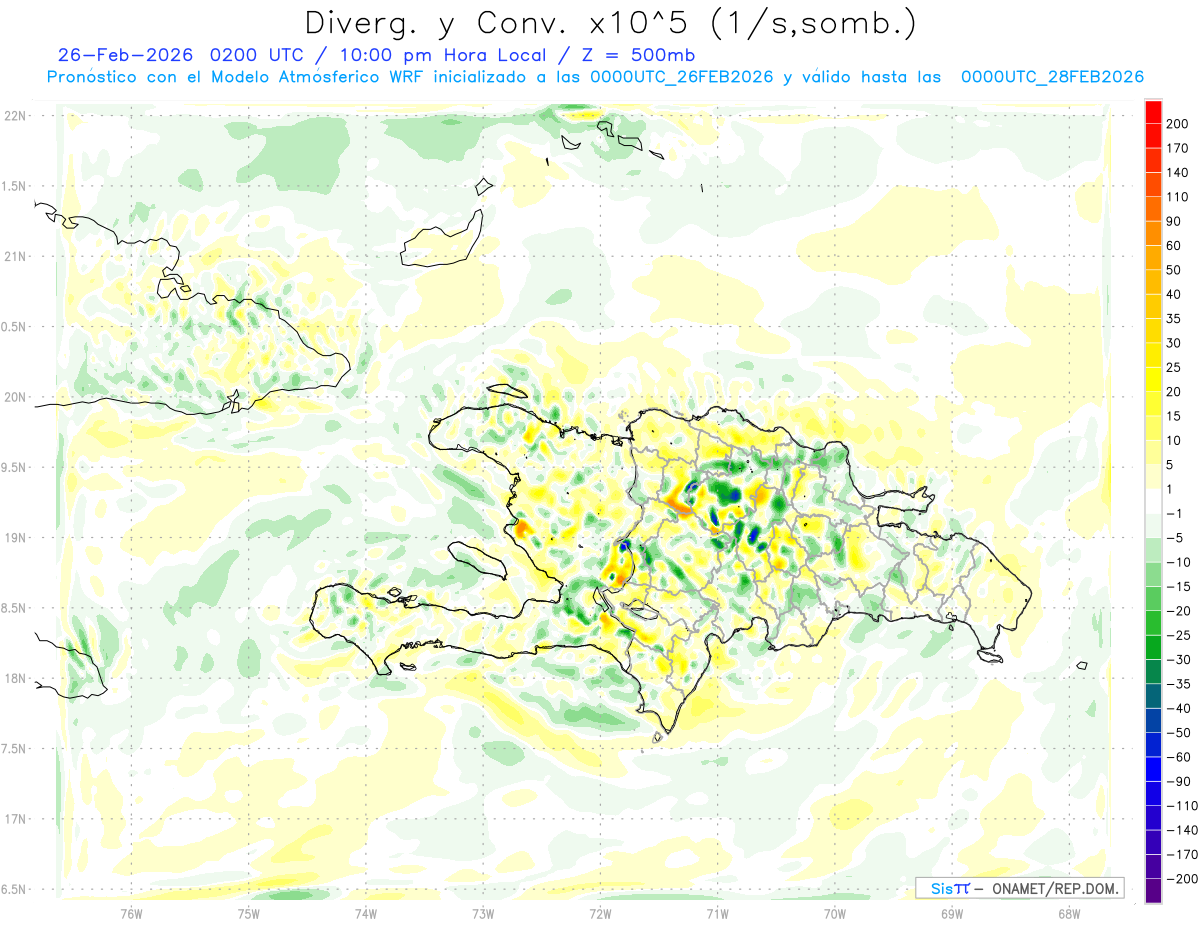
Task: Click the '9.5N' latitude label
Action: [x=15, y=468]
